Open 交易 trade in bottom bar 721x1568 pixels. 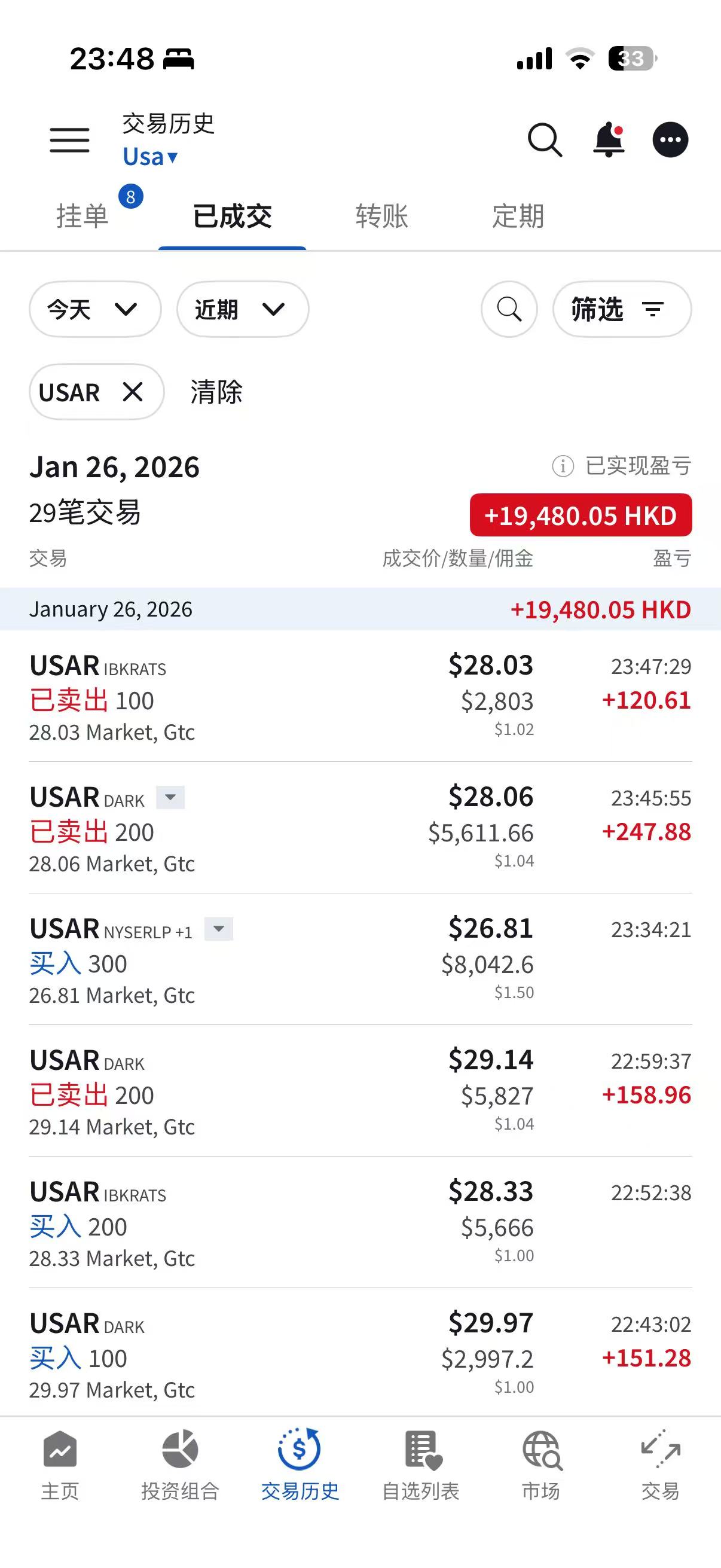pyautogui.click(x=661, y=1465)
